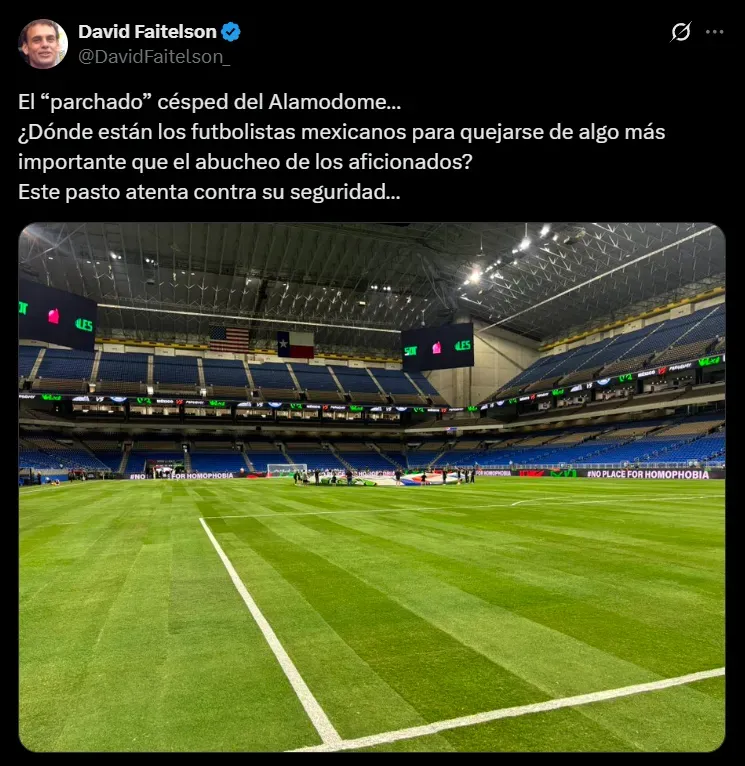Viewport: 745px width, 766px height.
Task: Click the bright roof lights in the photo
Action: (x=508, y=256)
